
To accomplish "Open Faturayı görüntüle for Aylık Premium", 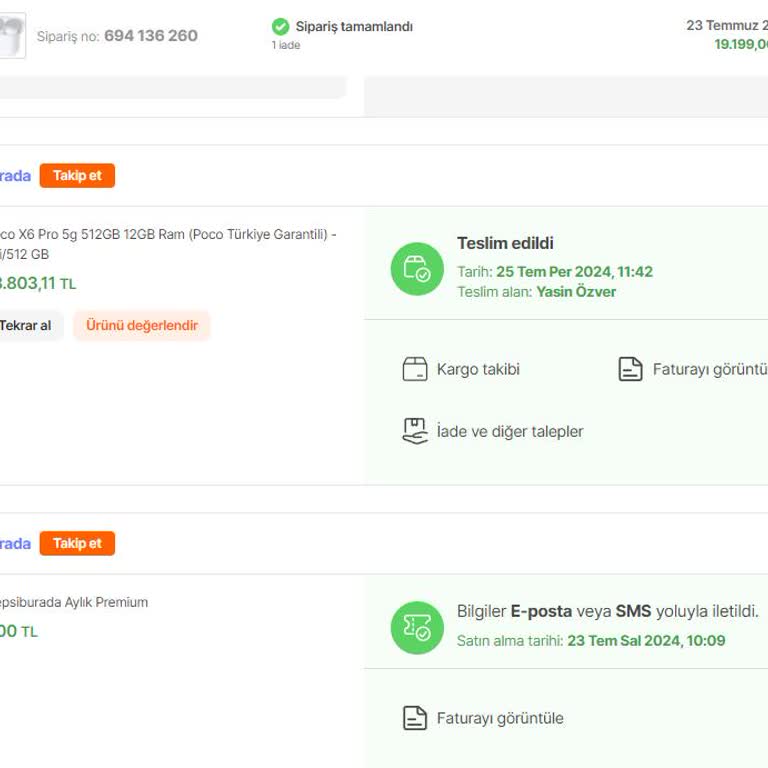I will (500, 719).
